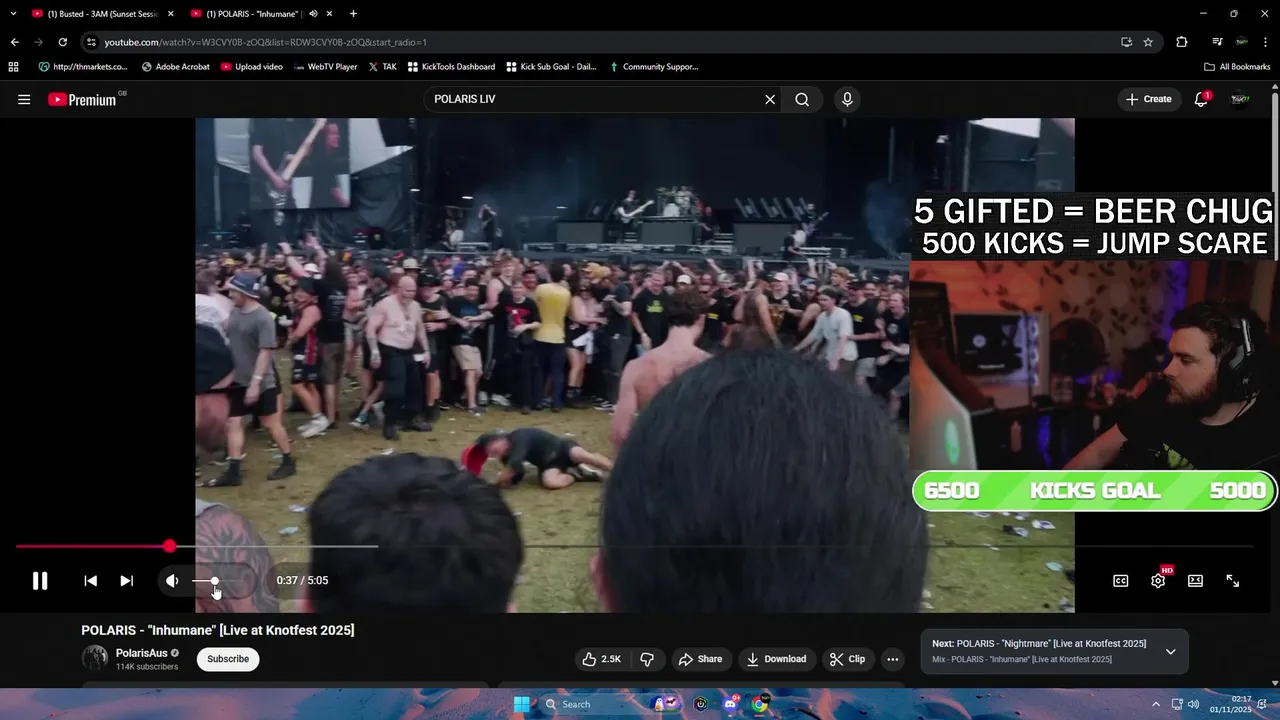Open Chrome three-dot menu
The width and height of the screenshot is (1280, 720).
pyautogui.click(x=1265, y=42)
